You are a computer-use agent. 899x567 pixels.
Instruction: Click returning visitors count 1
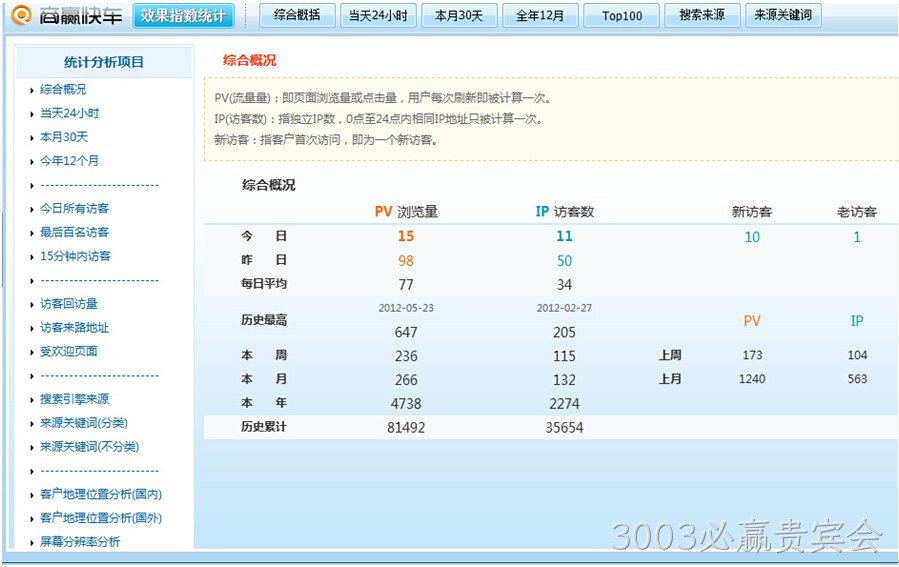857,237
